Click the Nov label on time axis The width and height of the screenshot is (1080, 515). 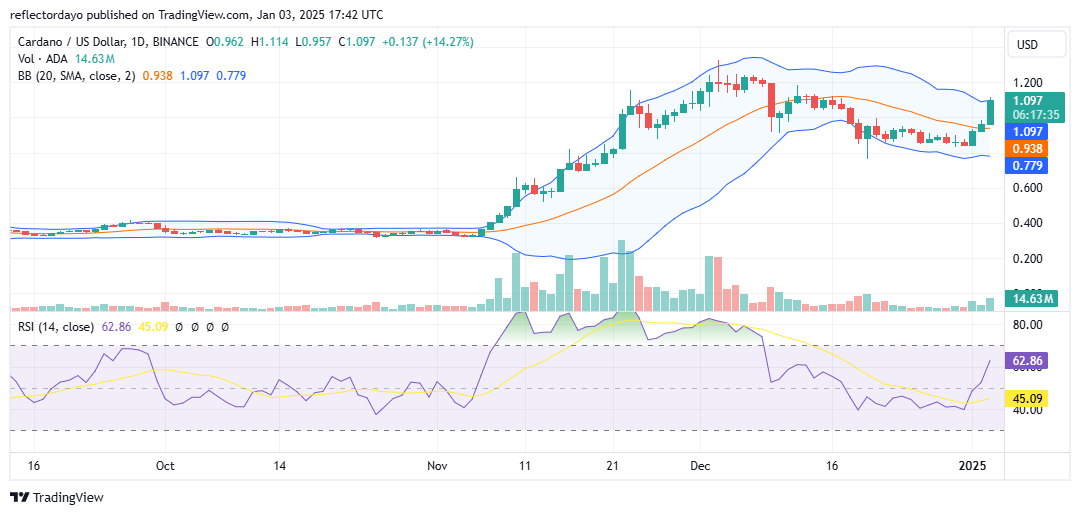click(x=437, y=466)
